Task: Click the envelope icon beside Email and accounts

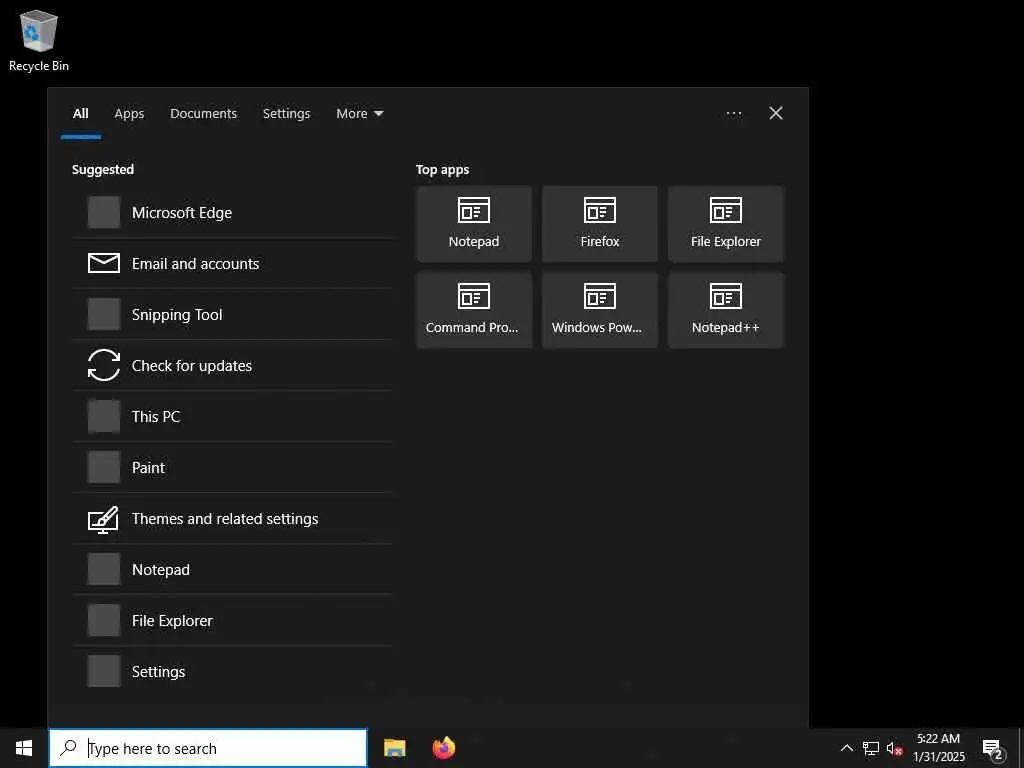Action: coord(104,263)
